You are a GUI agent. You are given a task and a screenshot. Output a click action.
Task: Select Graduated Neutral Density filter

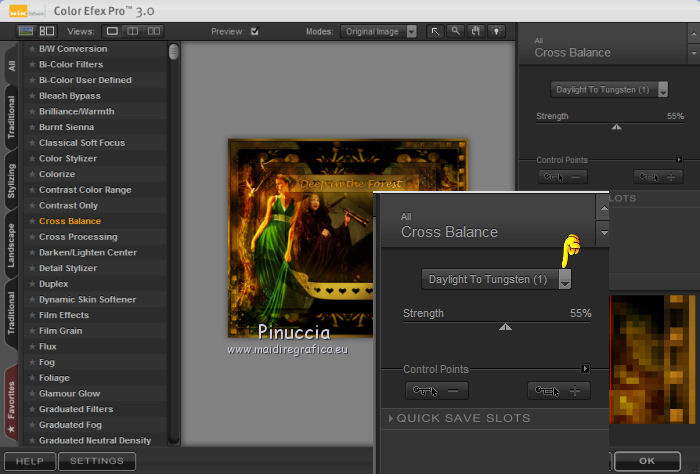[95, 441]
